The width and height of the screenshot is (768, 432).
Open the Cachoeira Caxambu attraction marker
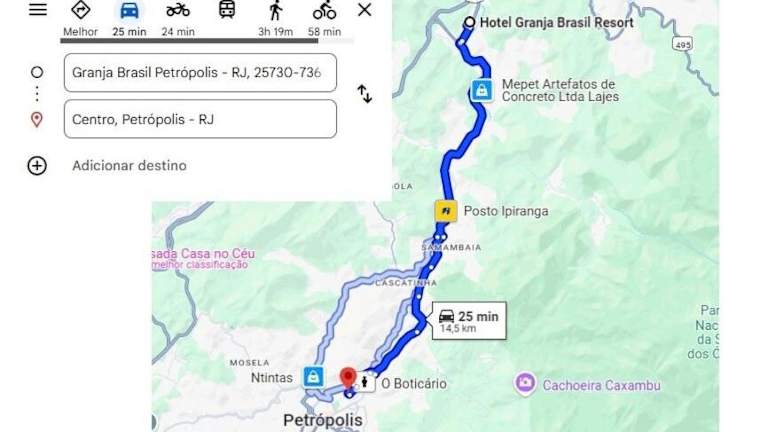tap(525, 384)
